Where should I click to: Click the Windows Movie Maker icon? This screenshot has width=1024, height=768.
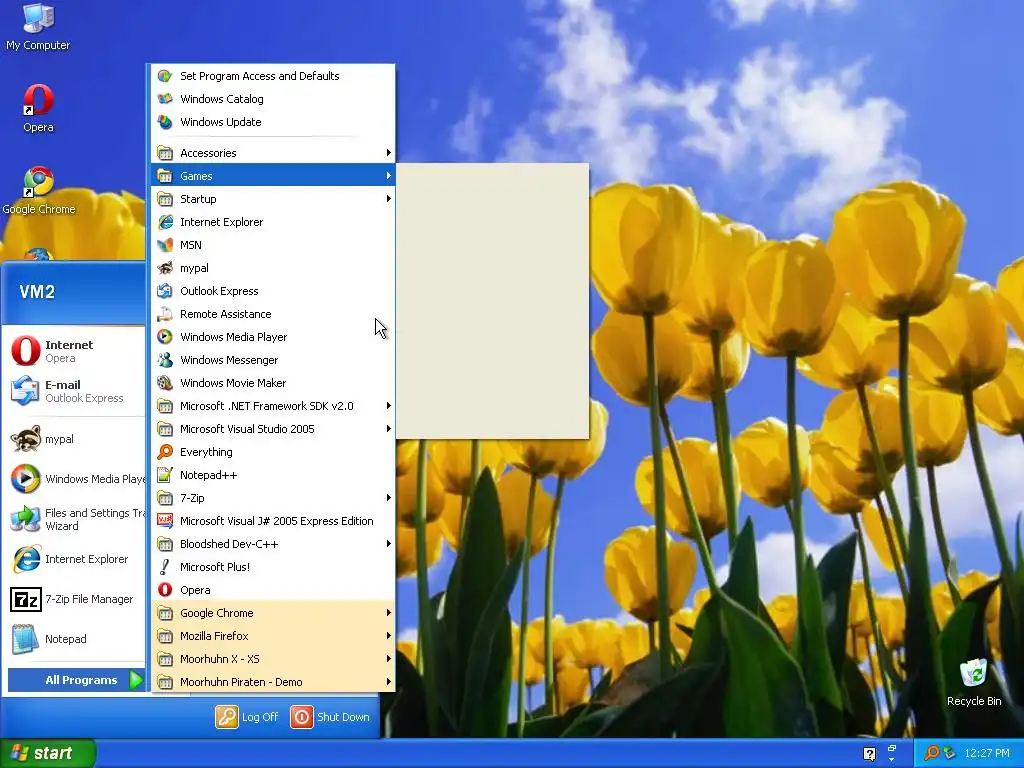pyautogui.click(x=165, y=383)
